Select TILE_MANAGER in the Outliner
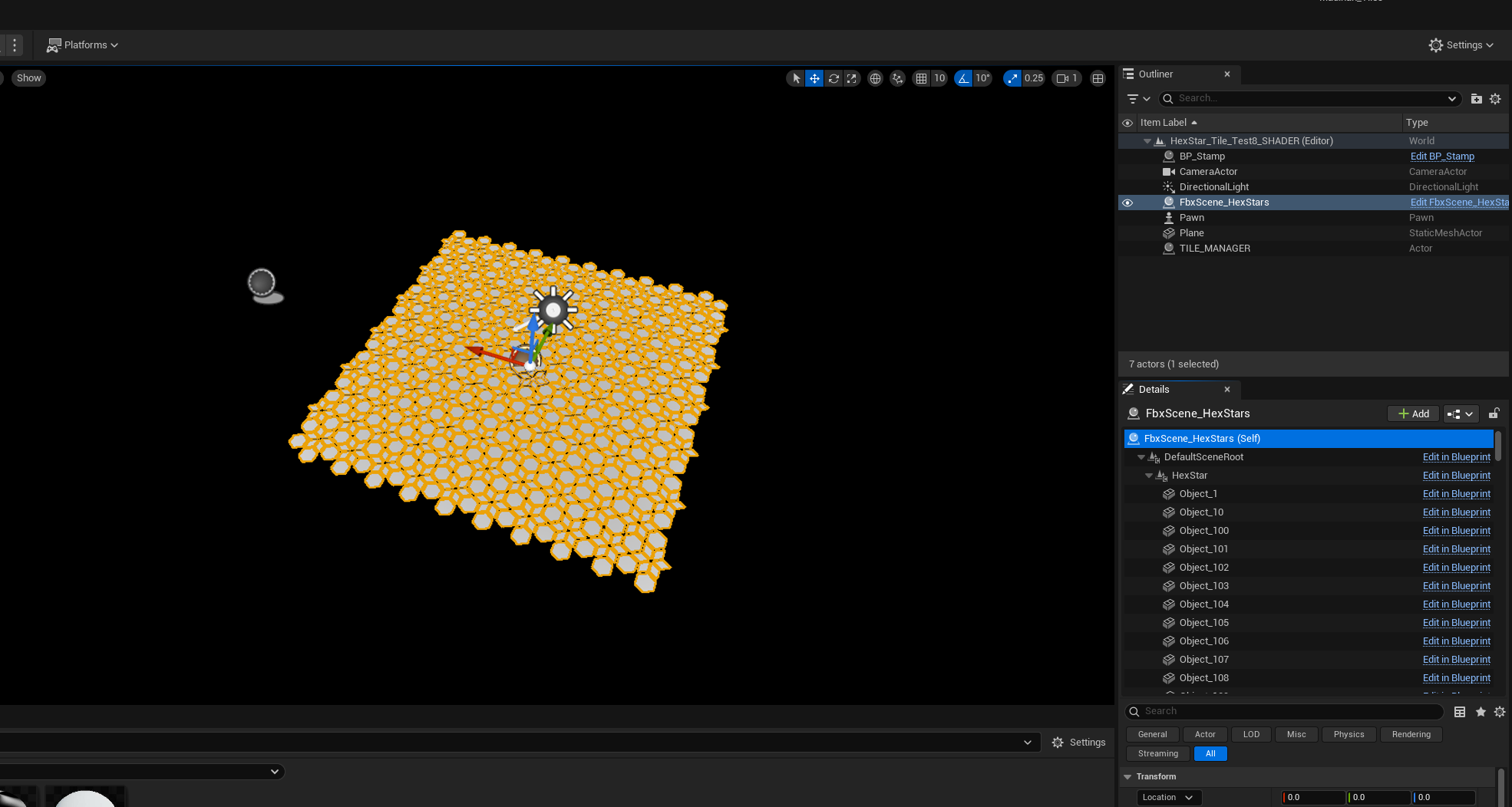Screen dimensions: 1512x807 pyautogui.click(x=1214, y=249)
